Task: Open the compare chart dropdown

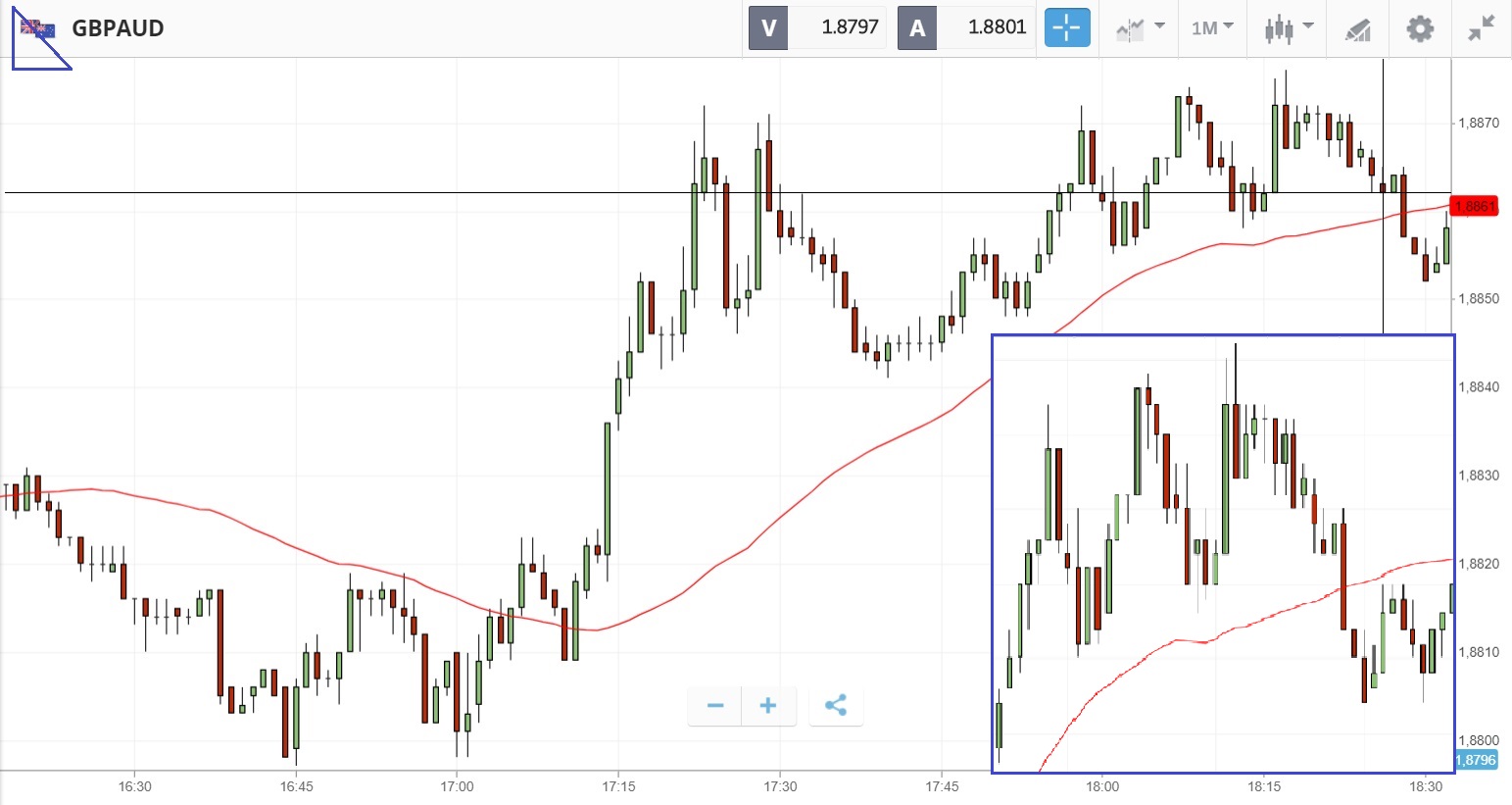Action: [1140, 27]
